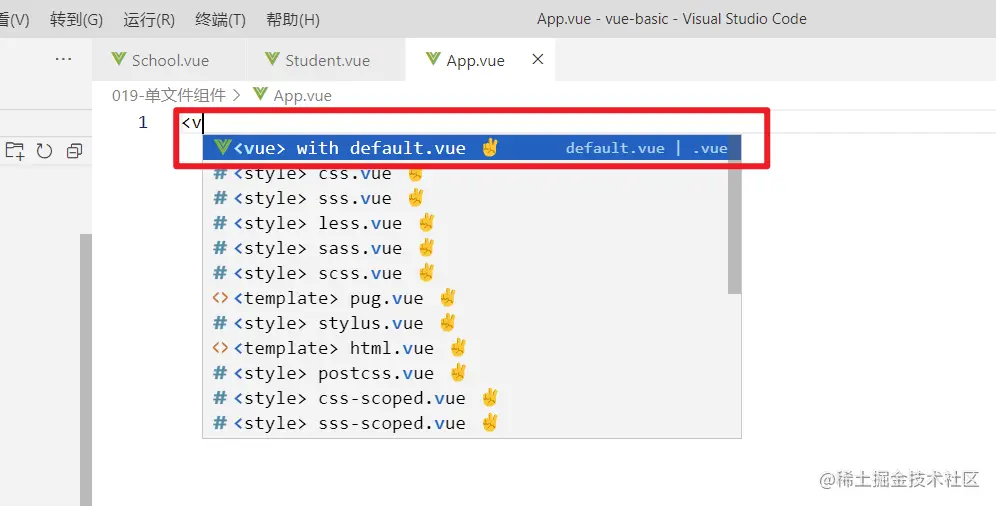Pick the <style> sss.vue suggestion
The image size is (996, 506).
pos(466,198)
